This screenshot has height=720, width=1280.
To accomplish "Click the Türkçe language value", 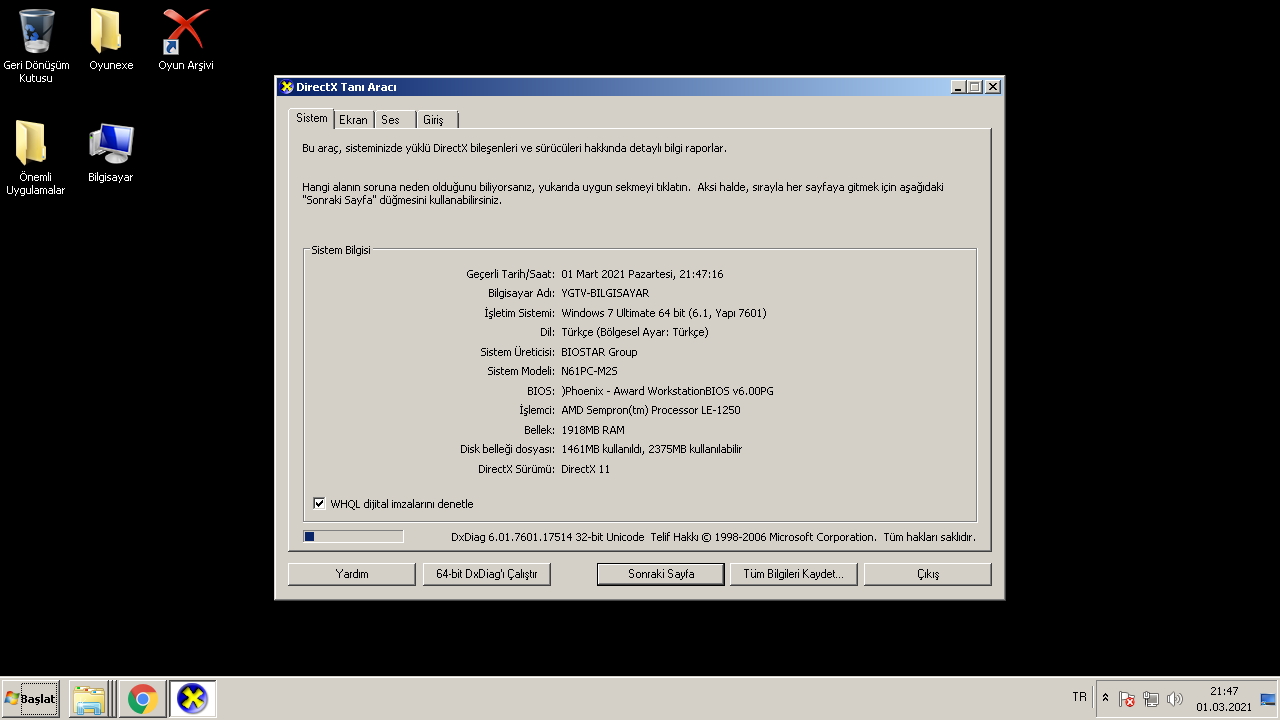I will [635, 332].
